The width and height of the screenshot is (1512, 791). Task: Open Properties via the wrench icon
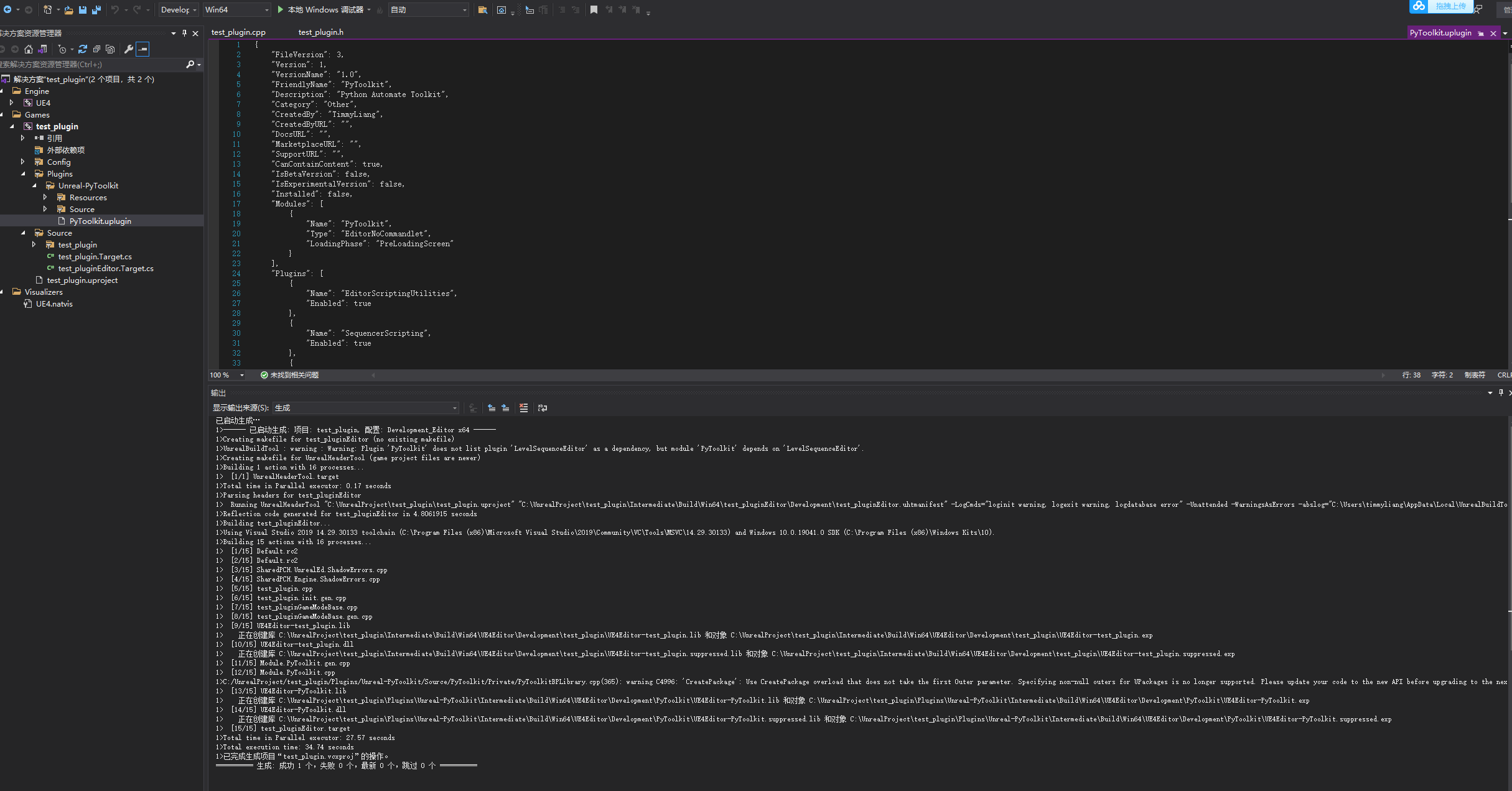128,49
